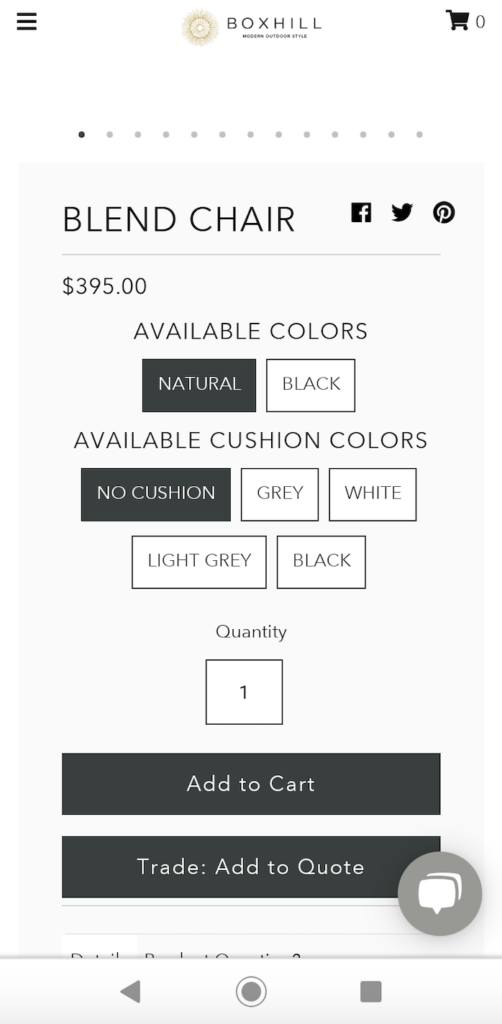Choose the No Cushion option
Screen dimensions: 502x1024
pyautogui.click(x=156, y=494)
